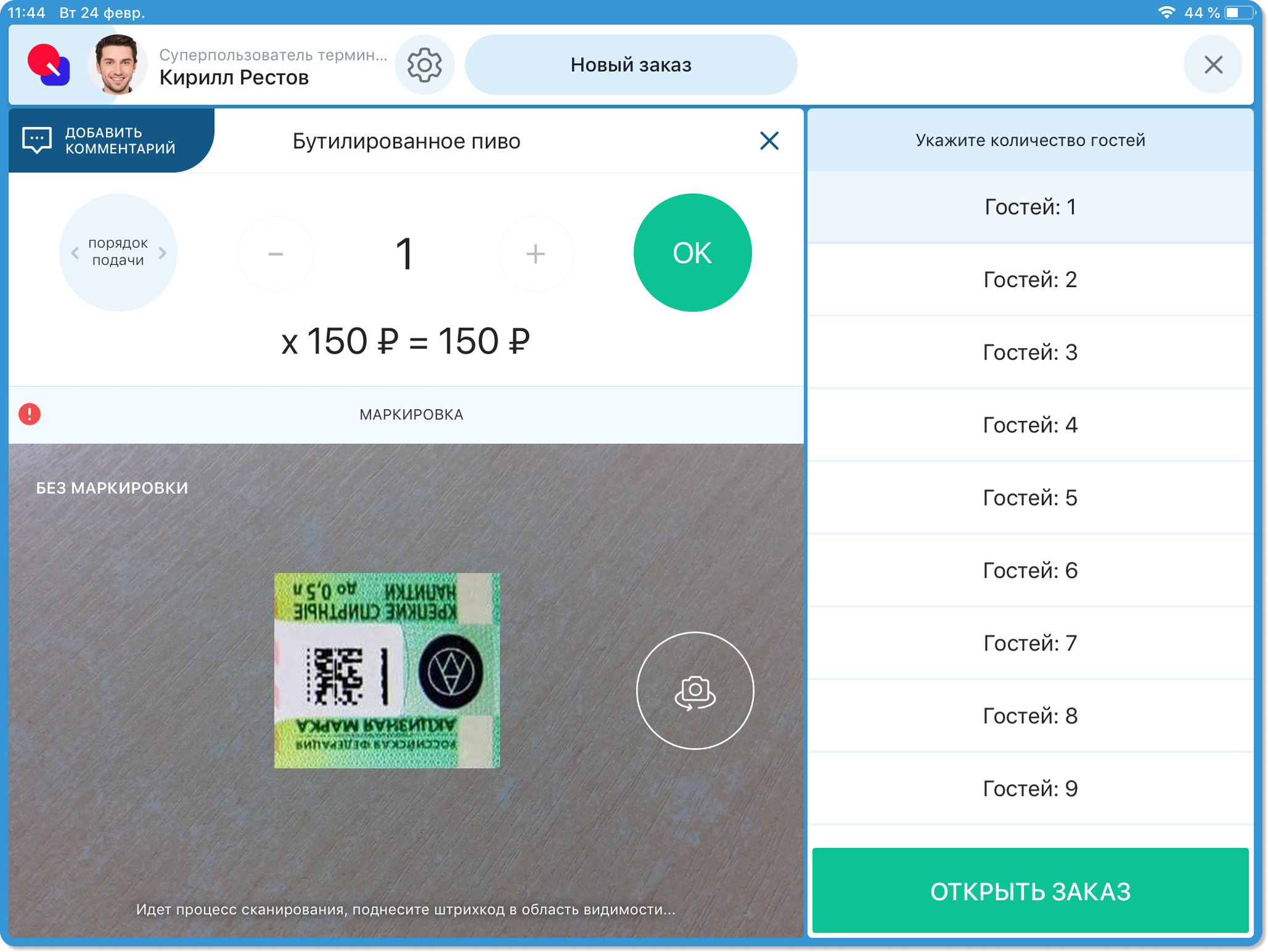The width and height of the screenshot is (1268, 952).
Task: Confirm the item with the green OK button
Action: coord(692,253)
